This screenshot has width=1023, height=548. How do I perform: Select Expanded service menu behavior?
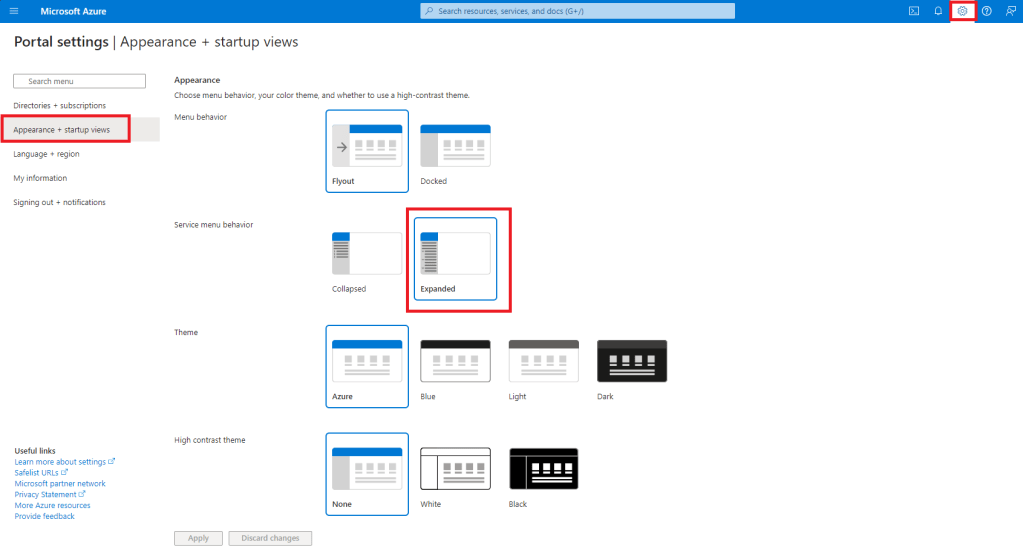point(455,258)
